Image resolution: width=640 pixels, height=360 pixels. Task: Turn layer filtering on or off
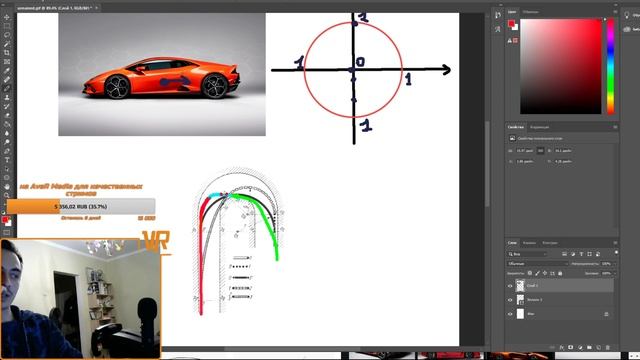pyautogui.click(x=616, y=253)
